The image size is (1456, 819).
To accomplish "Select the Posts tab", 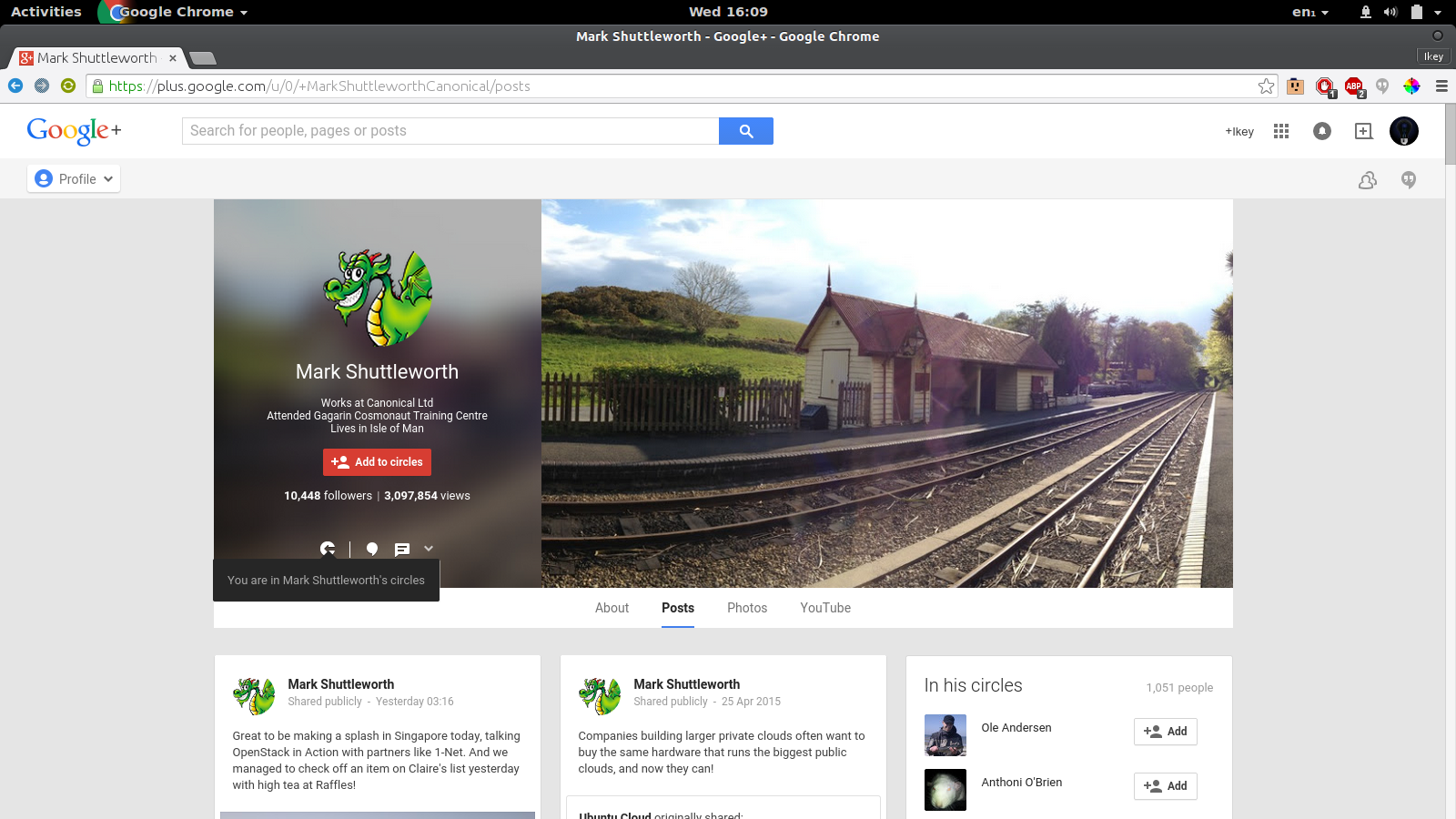I will coord(678,608).
